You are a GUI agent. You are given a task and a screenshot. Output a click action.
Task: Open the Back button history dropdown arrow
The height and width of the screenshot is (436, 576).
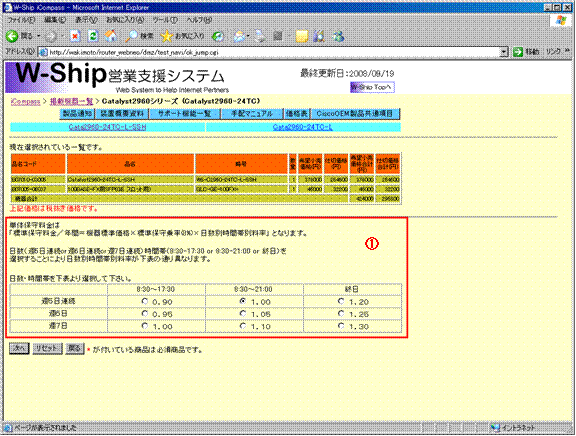(39, 36)
